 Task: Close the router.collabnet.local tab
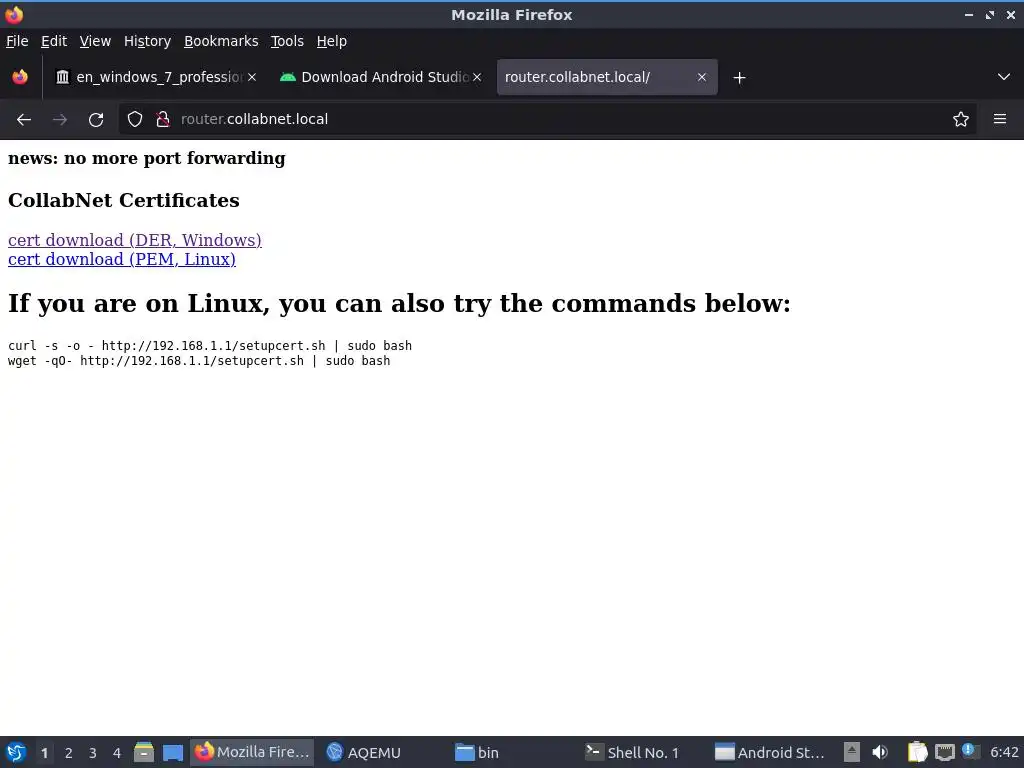[701, 77]
